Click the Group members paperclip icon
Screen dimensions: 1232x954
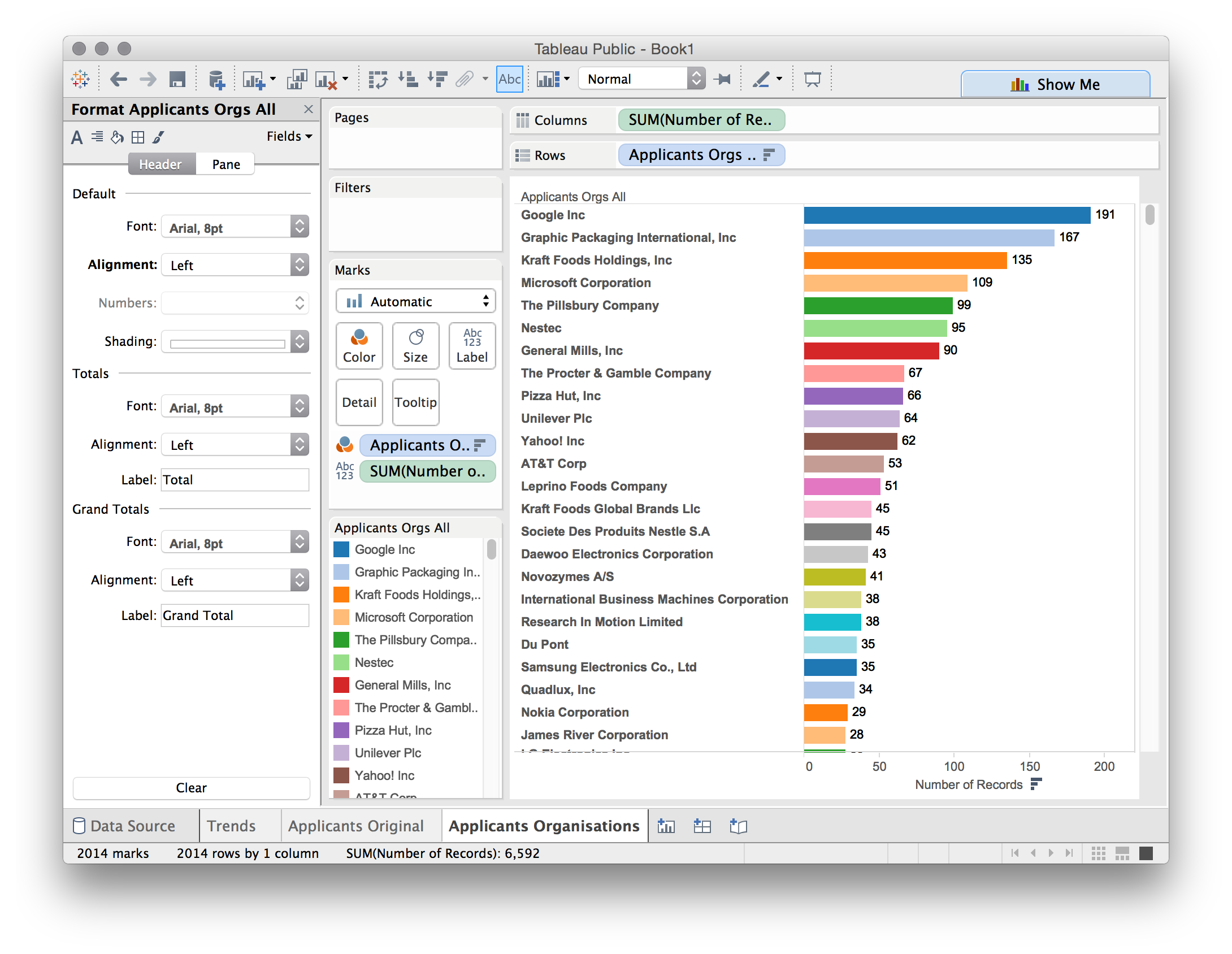(465, 79)
